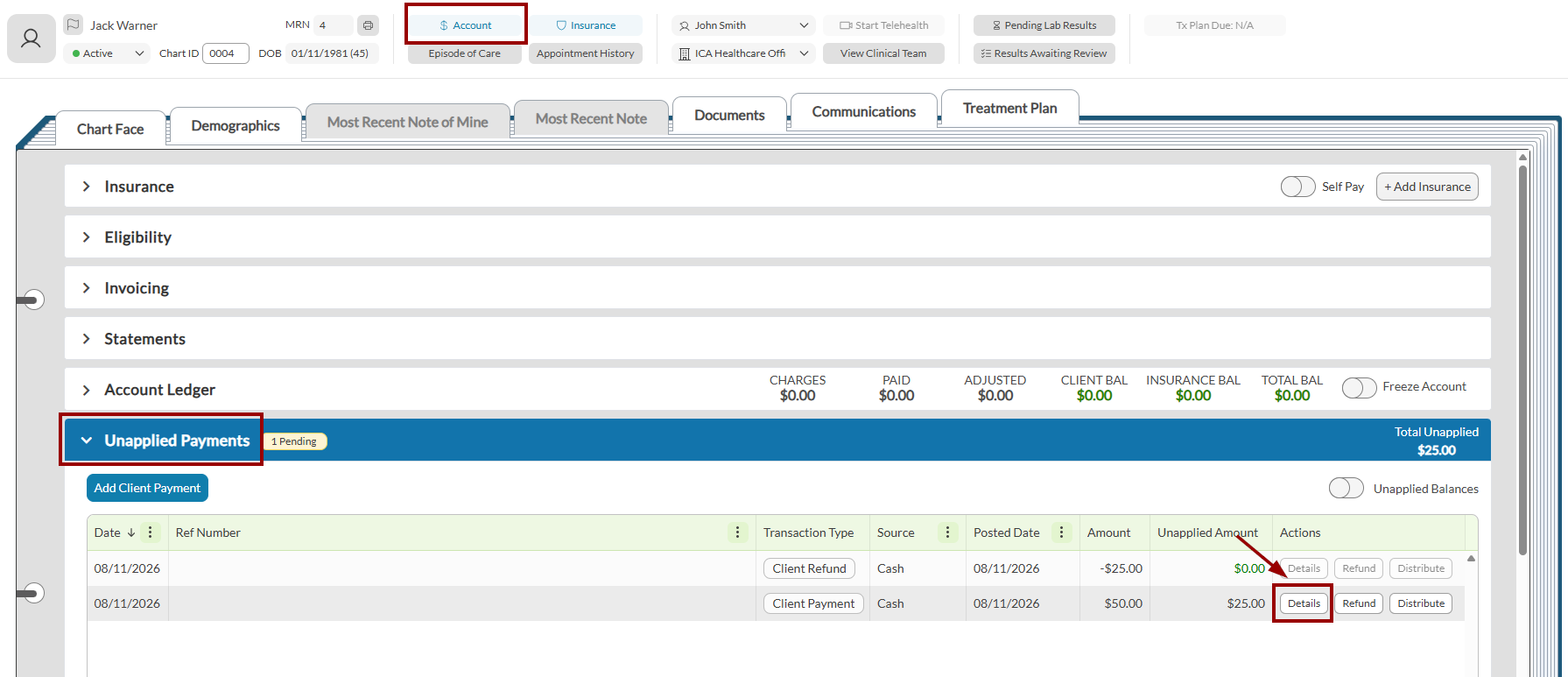Click Distribute for the Client Payment row
Viewport: 1568px width, 677px height.
[1421, 603]
